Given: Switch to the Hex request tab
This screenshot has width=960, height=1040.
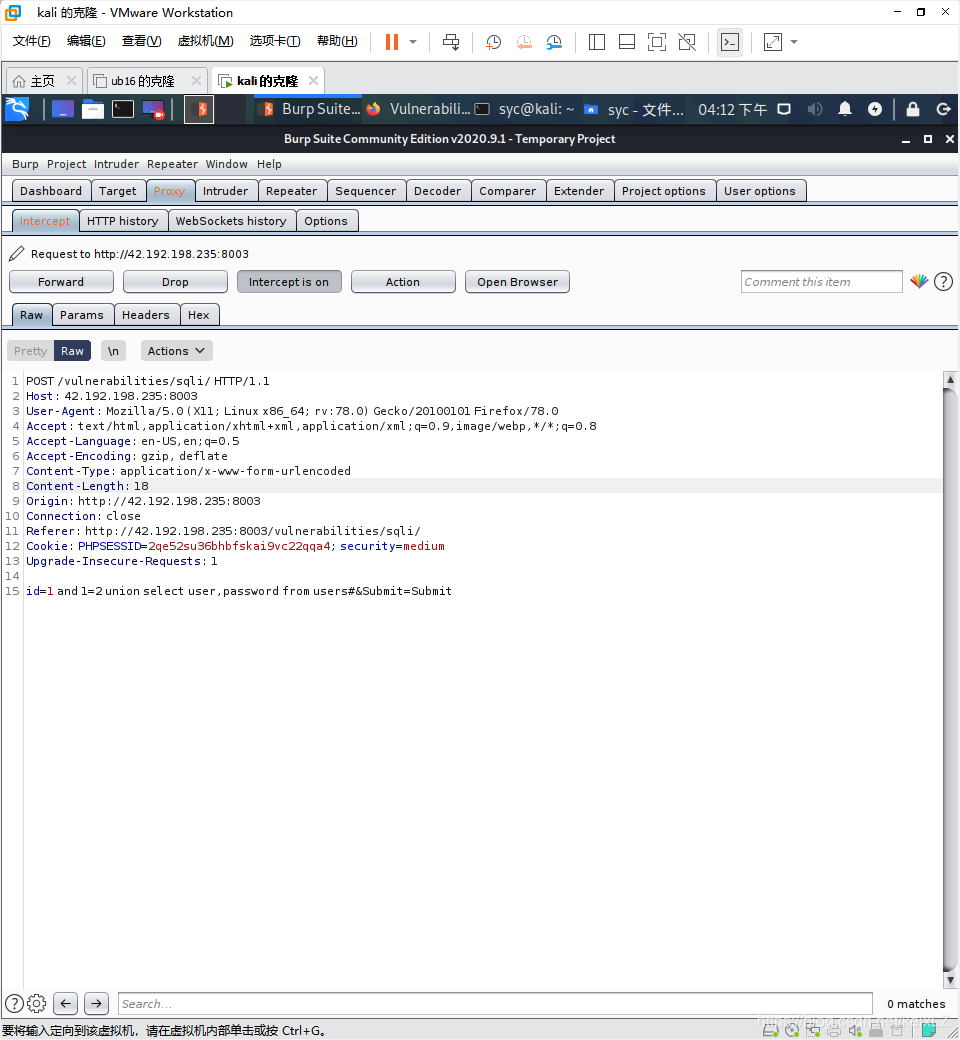Looking at the screenshot, I should point(198,315).
